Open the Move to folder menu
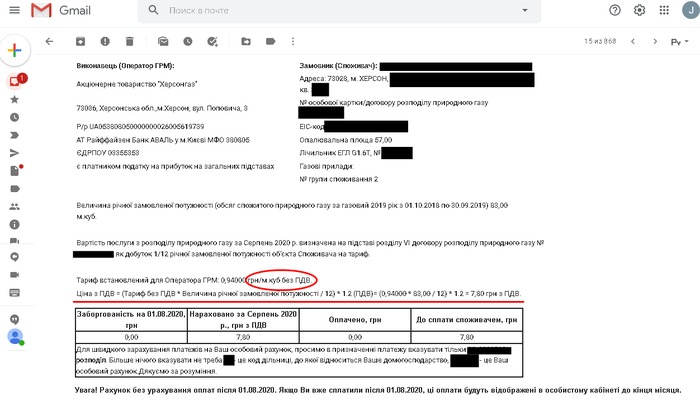Image resolution: width=700 pixels, height=401 pixels. [244, 42]
